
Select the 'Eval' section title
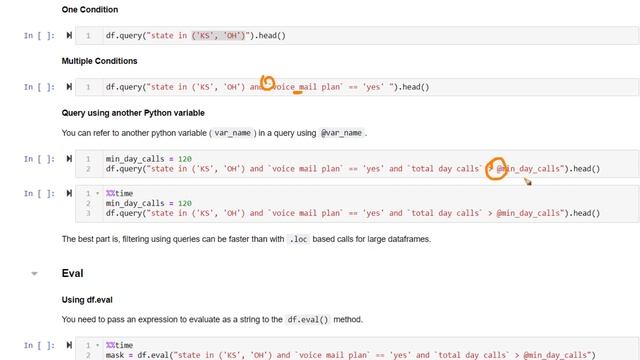pyautogui.click(x=72, y=273)
